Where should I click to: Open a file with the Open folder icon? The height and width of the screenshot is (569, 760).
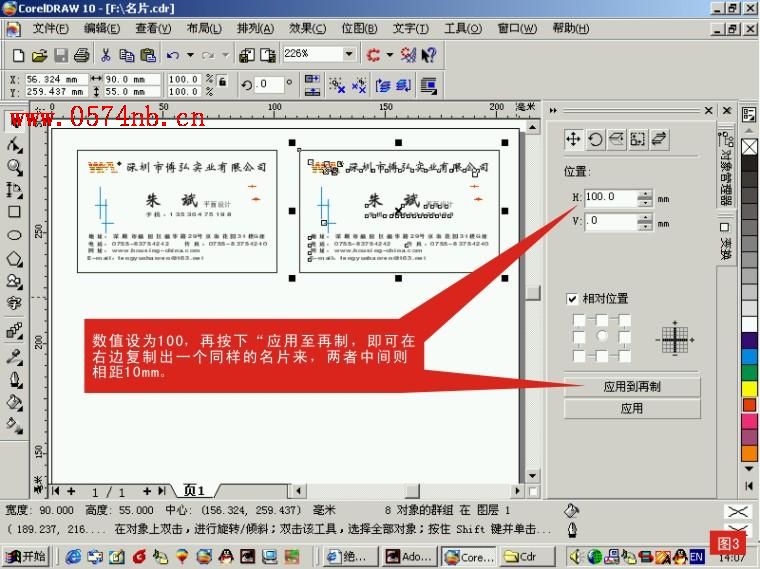(40, 55)
